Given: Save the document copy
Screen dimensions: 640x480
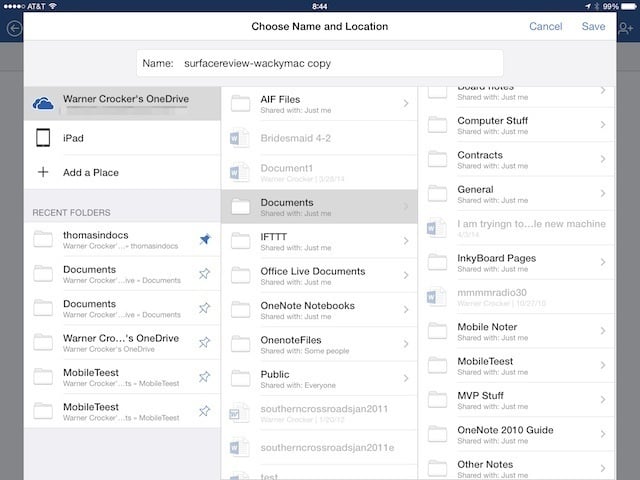Looking at the screenshot, I should pos(593,27).
